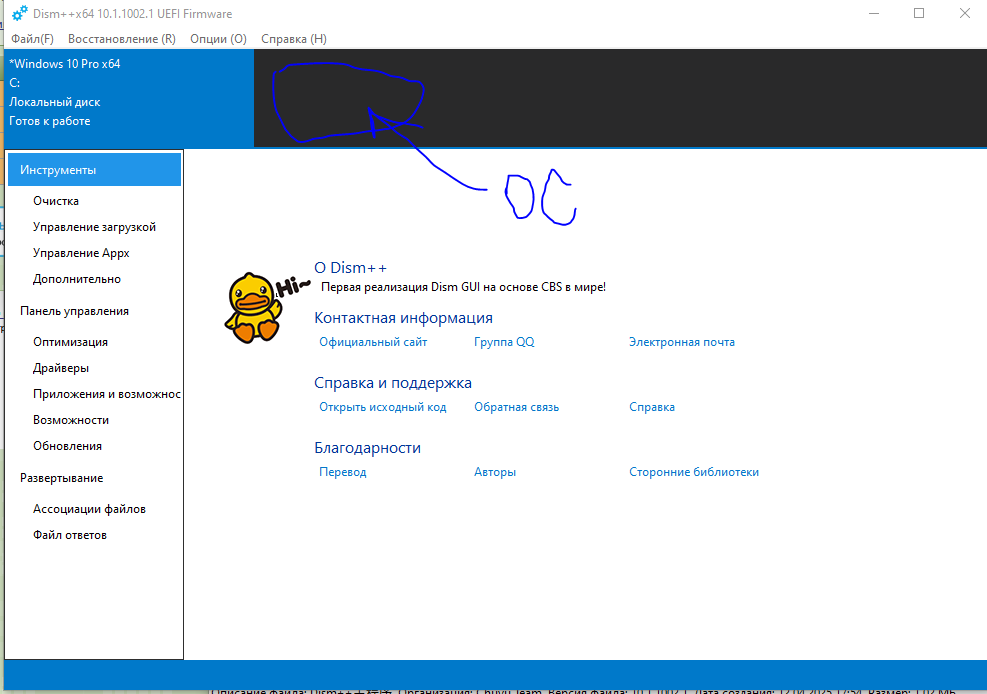Open Приложения и возможности in the sidebar

pyautogui.click(x=107, y=394)
